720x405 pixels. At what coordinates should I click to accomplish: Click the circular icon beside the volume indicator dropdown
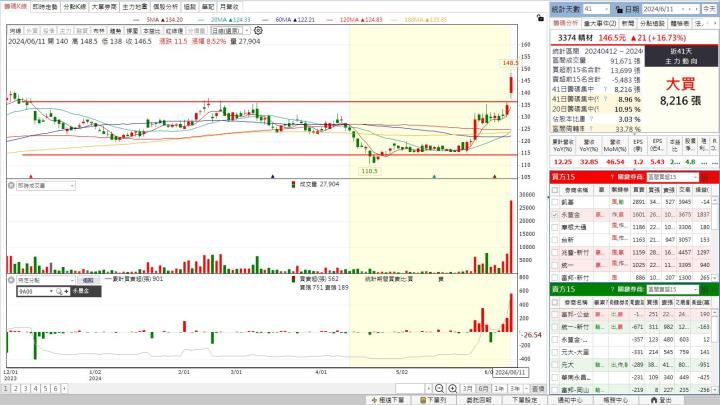(x=11, y=186)
